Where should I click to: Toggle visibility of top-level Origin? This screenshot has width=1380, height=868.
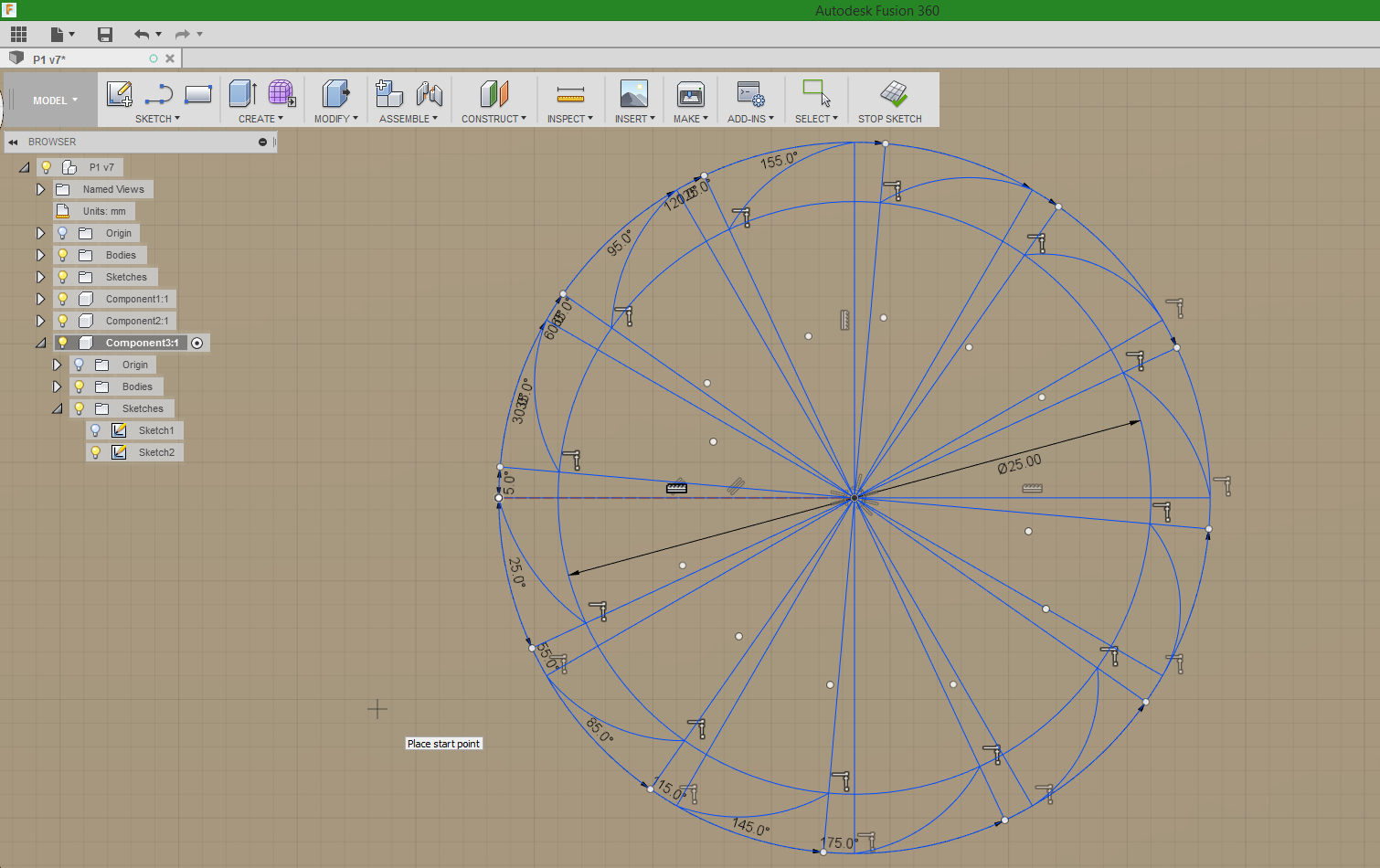click(x=63, y=233)
